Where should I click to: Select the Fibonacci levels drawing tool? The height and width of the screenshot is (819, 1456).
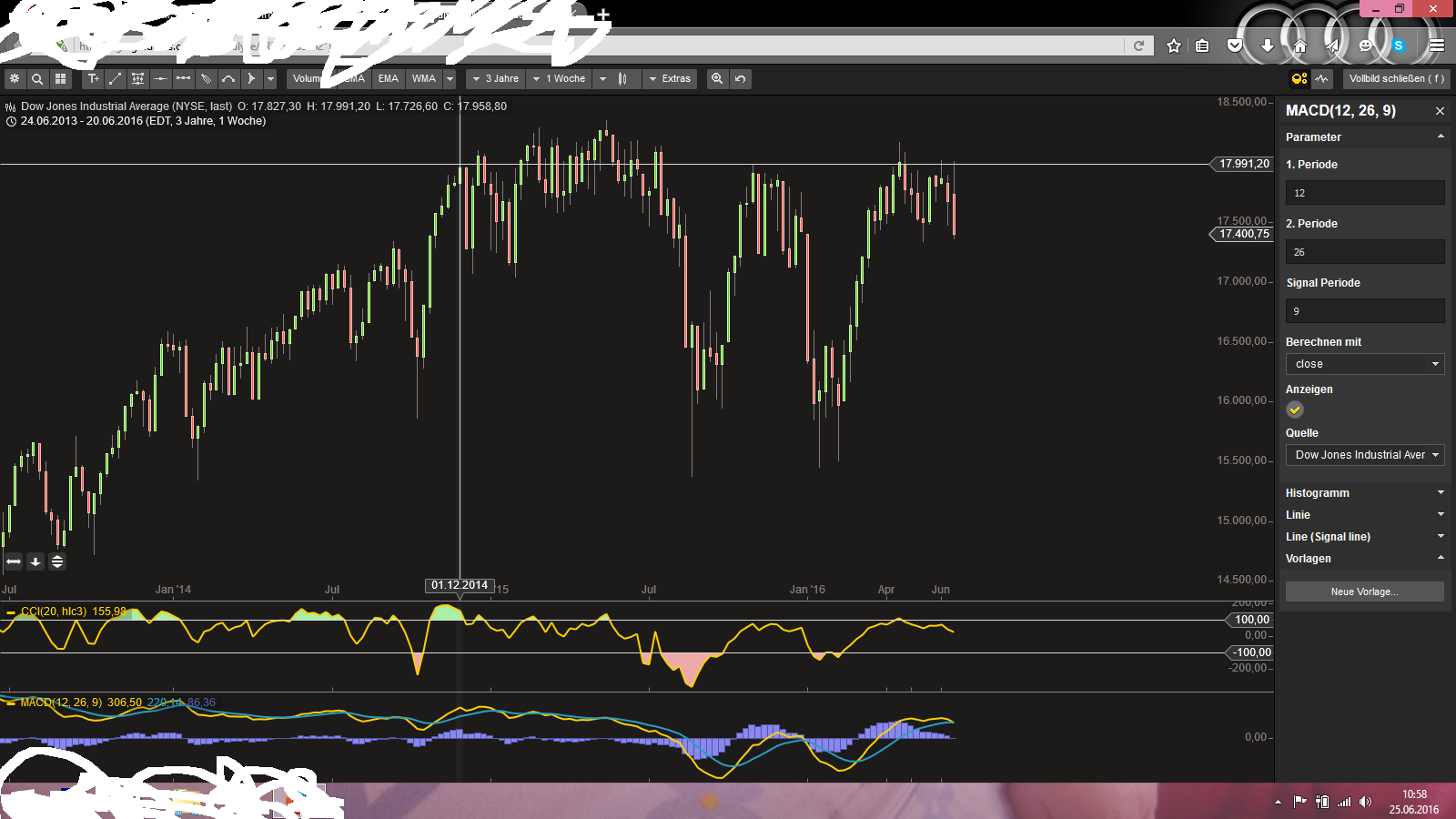coord(138,79)
